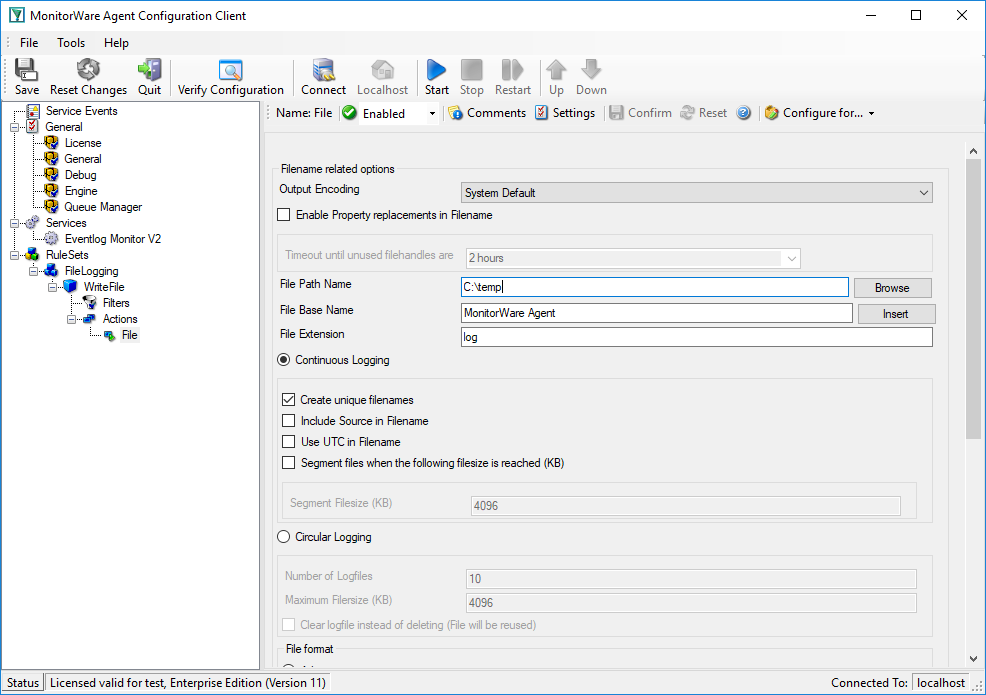986x695 pixels.
Task: Toggle Clear logfile instead of deleting checkbox
Action: 289,625
